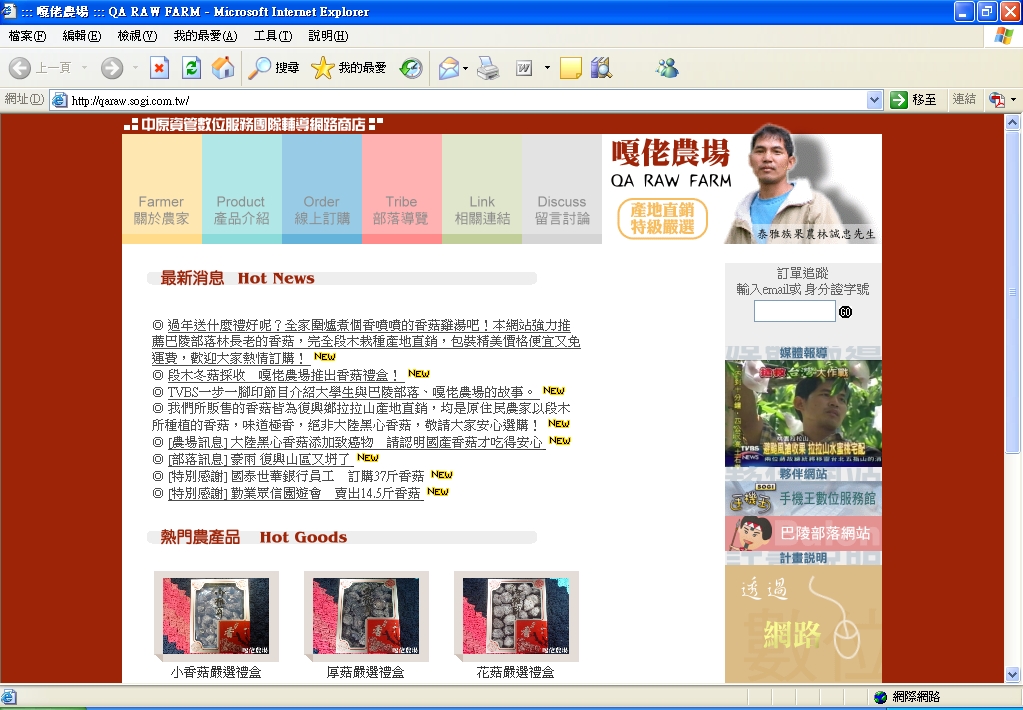Click the page icon in address bar
Image resolution: width=1023 pixels, height=710 pixels.
pyautogui.click(x=60, y=100)
